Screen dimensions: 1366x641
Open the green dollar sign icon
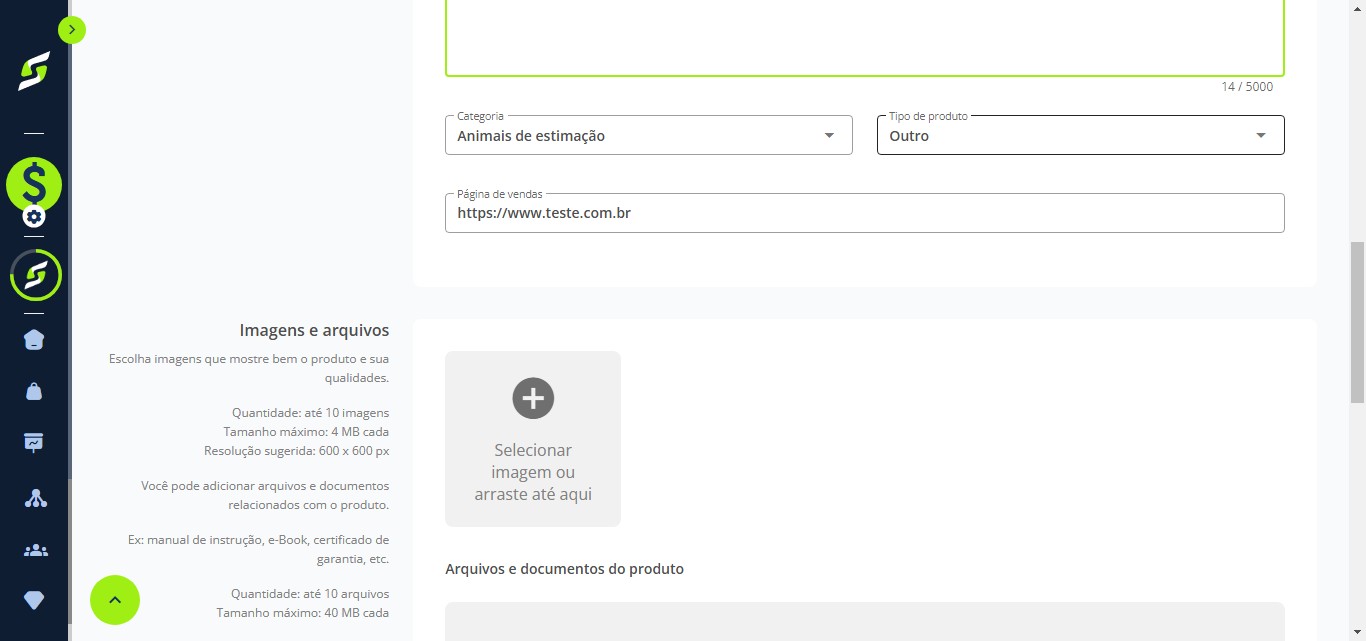(34, 185)
